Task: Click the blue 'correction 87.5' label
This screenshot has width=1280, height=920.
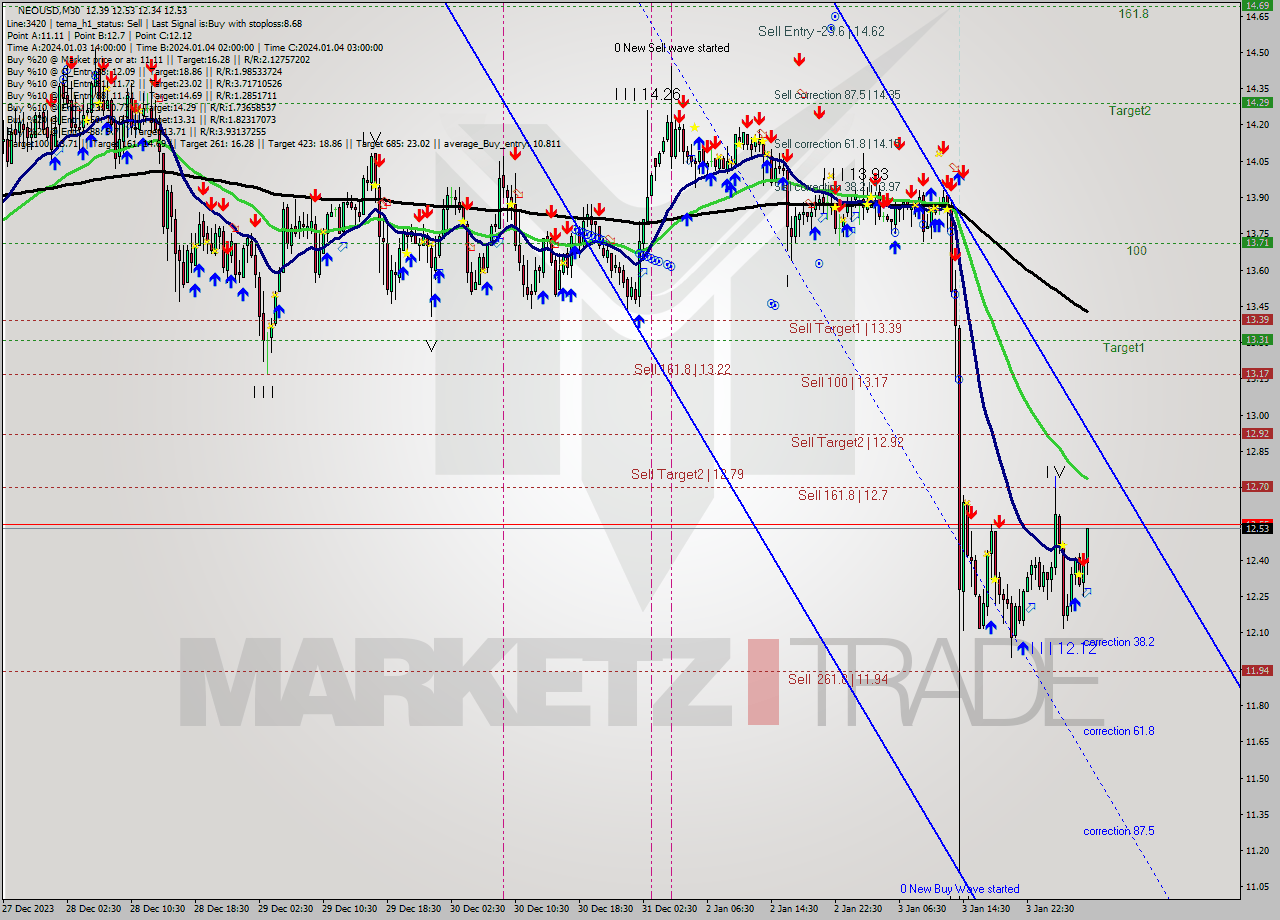Action: point(1119,831)
